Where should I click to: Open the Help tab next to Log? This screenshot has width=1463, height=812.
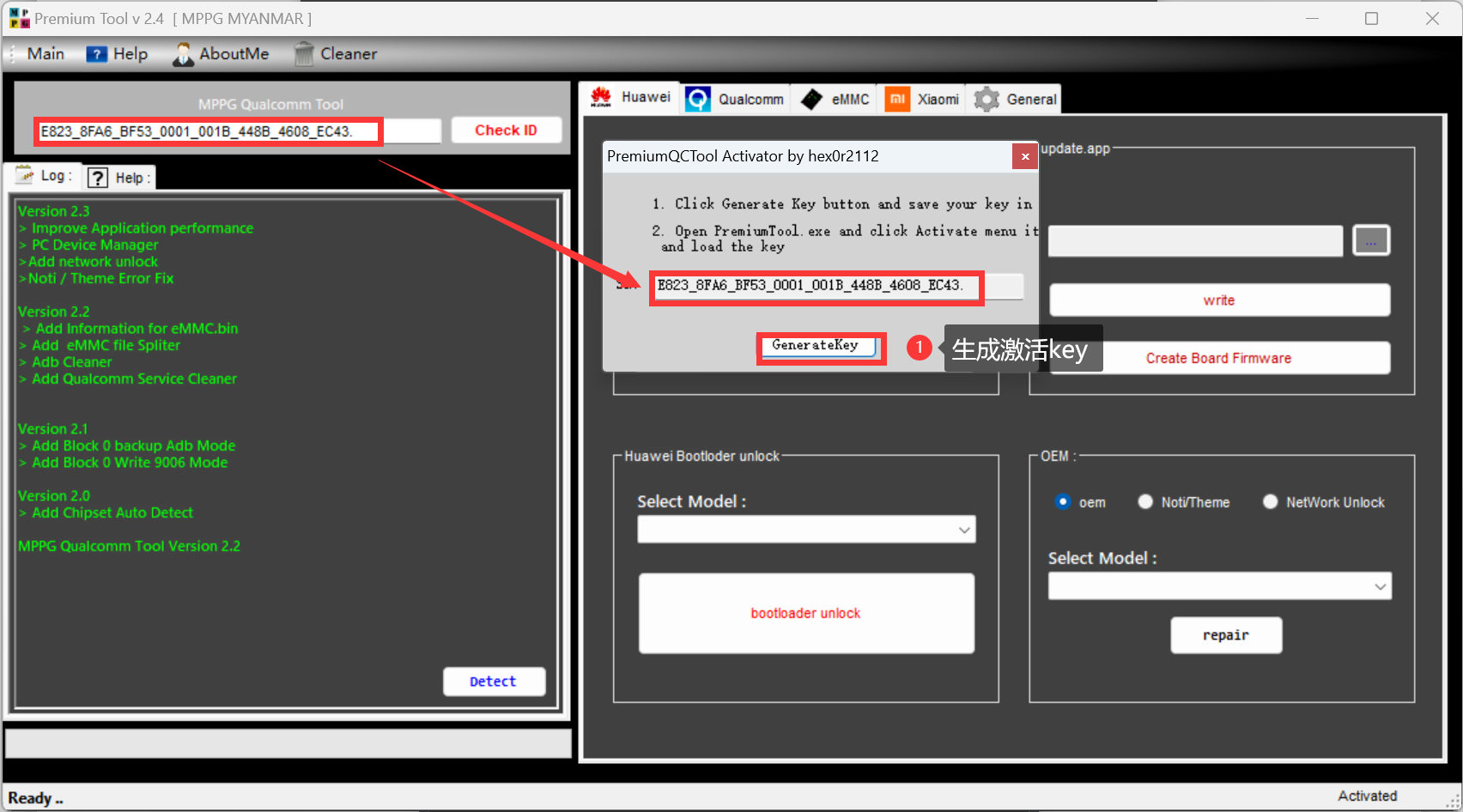click(119, 178)
